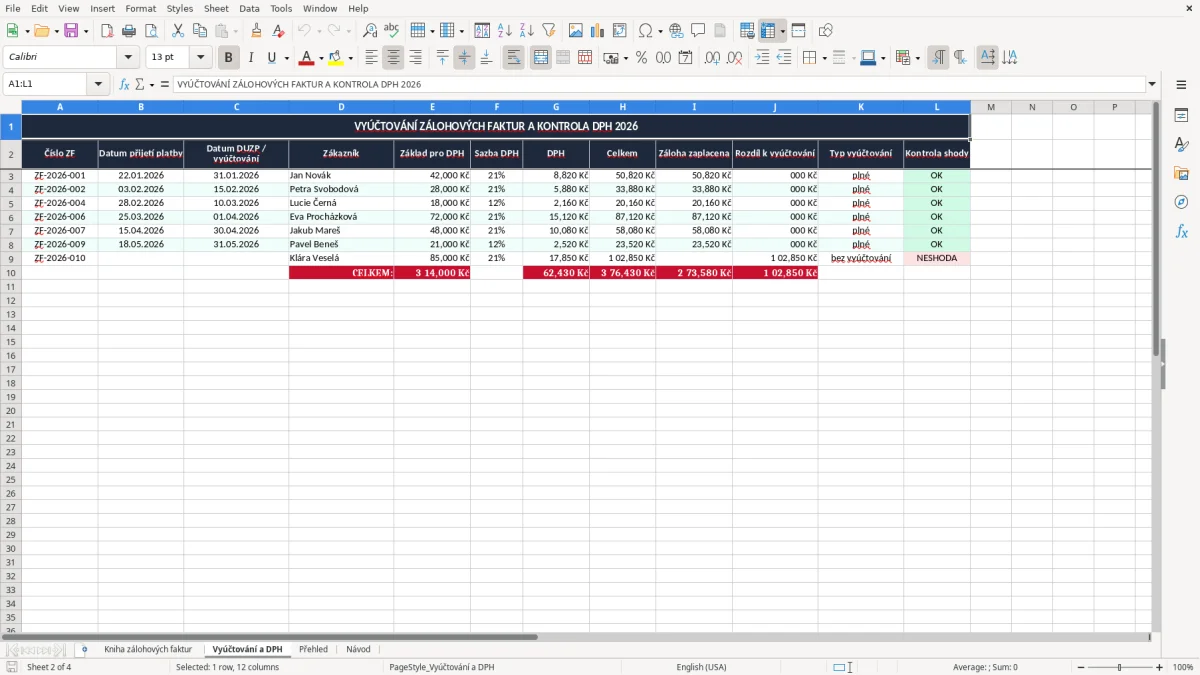Image resolution: width=1200 pixels, height=675 pixels.
Task: Click the Copy icon
Action: point(200,31)
